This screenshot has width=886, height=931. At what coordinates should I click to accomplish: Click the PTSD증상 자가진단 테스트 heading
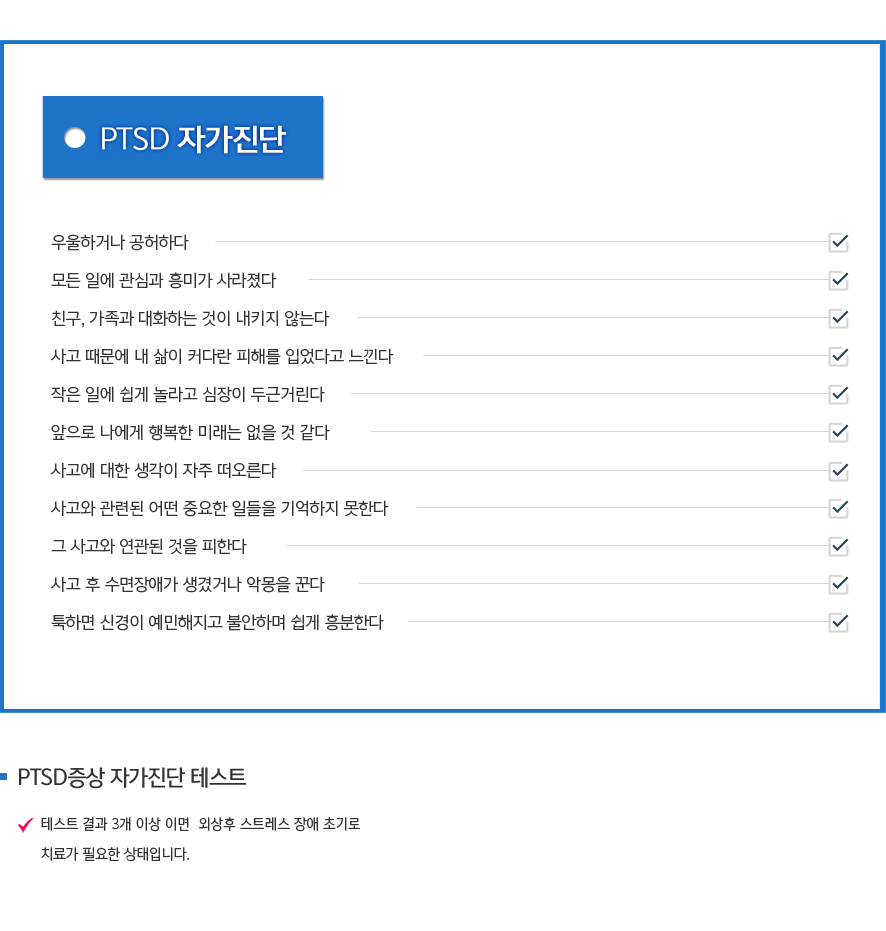click(x=132, y=777)
